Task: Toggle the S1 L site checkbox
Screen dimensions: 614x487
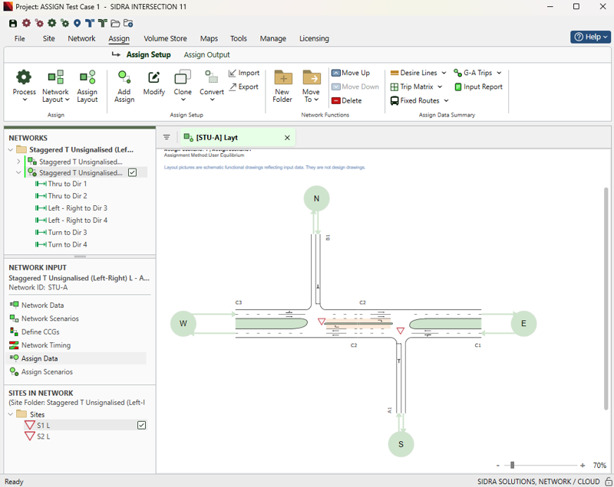Action: [141, 425]
